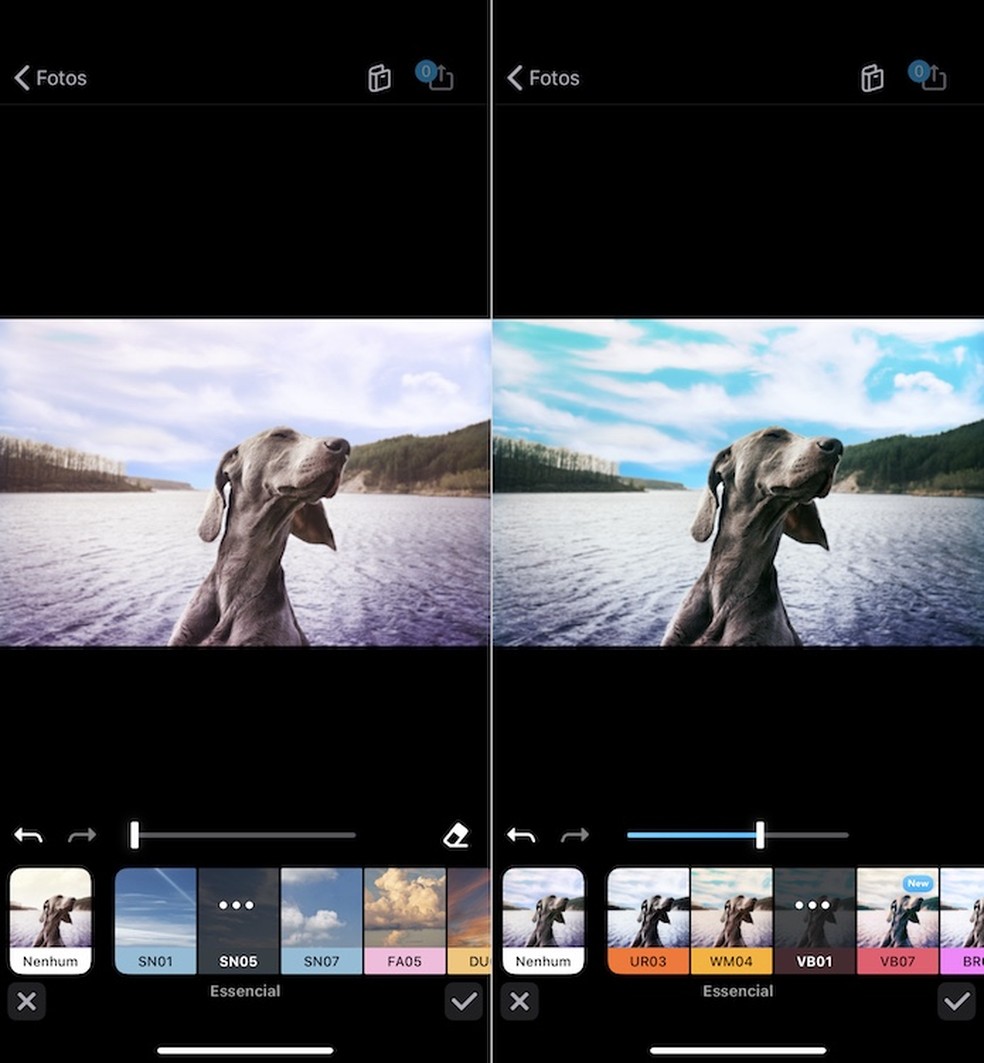Tap the Essencial category label
The width and height of the screenshot is (984, 1063).
coord(245,991)
